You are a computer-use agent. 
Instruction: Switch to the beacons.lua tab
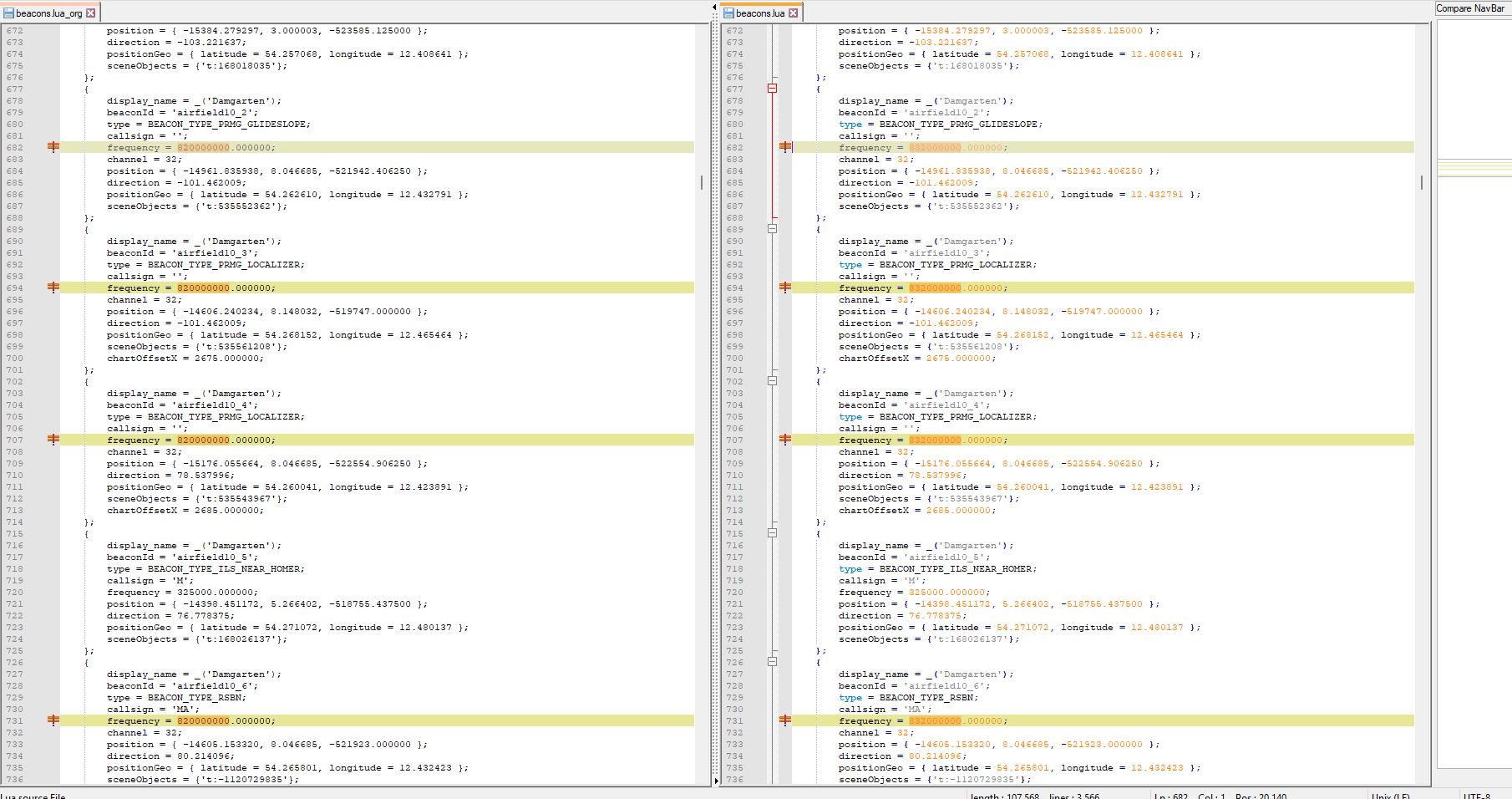(760, 13)
